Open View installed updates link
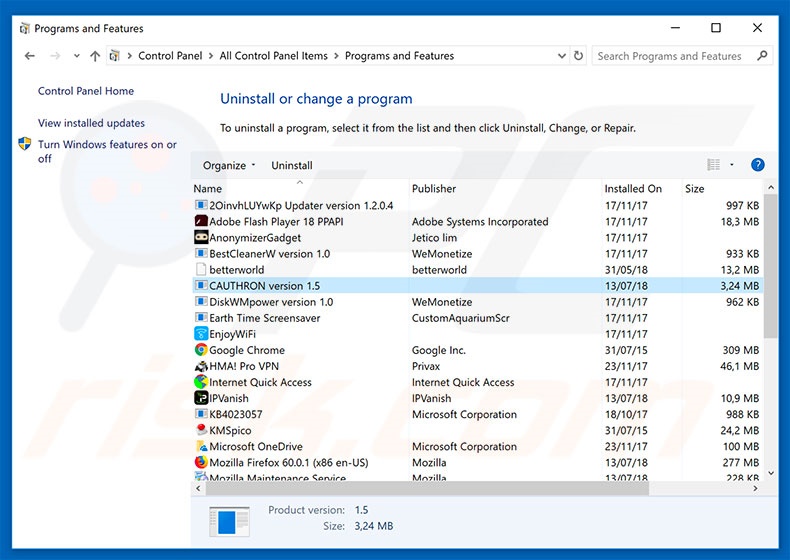The height and width of the screenshot is (560, 790). click(x=91, y=123)
